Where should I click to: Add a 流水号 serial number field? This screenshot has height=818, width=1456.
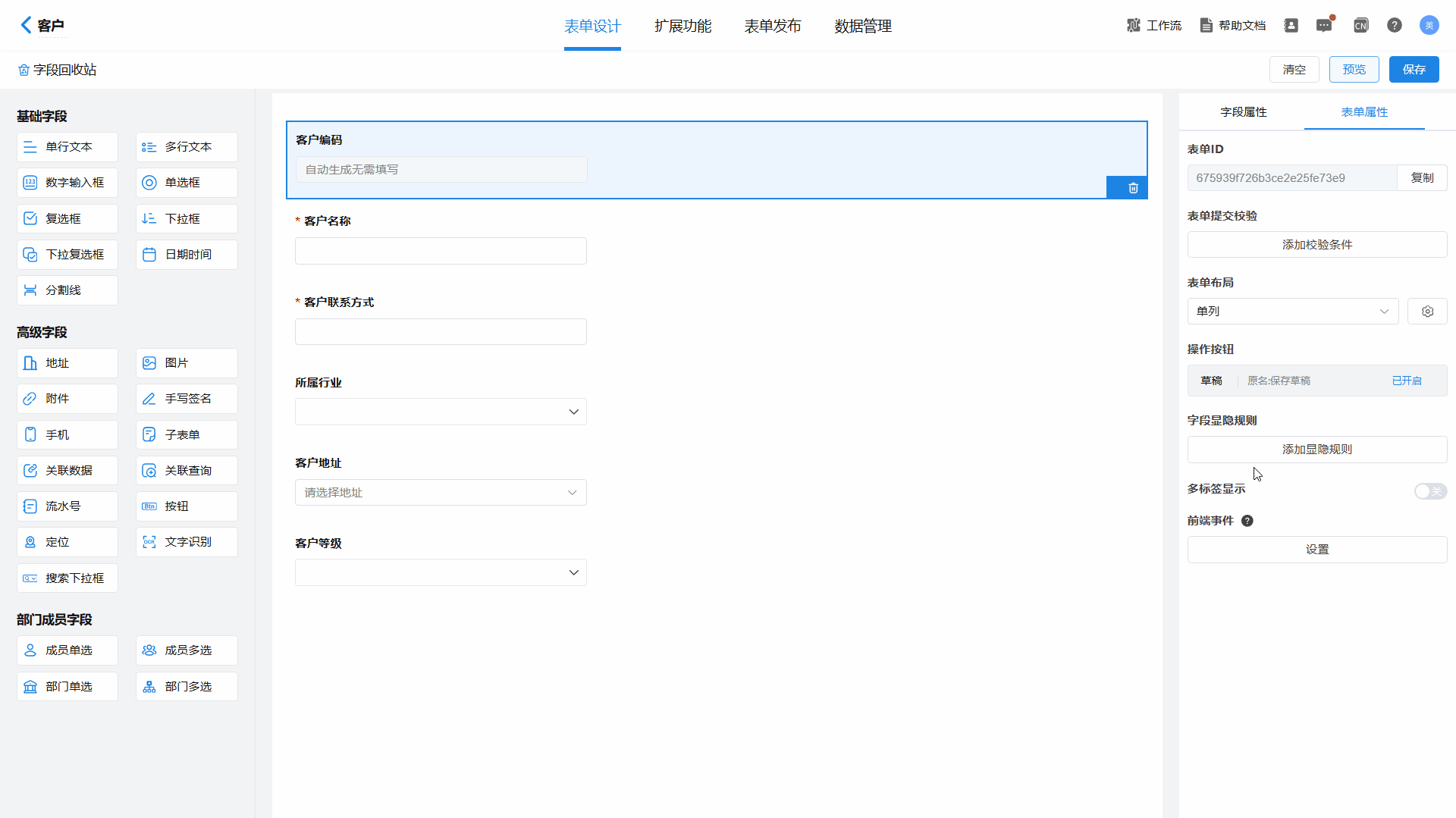tap(67, 506)
